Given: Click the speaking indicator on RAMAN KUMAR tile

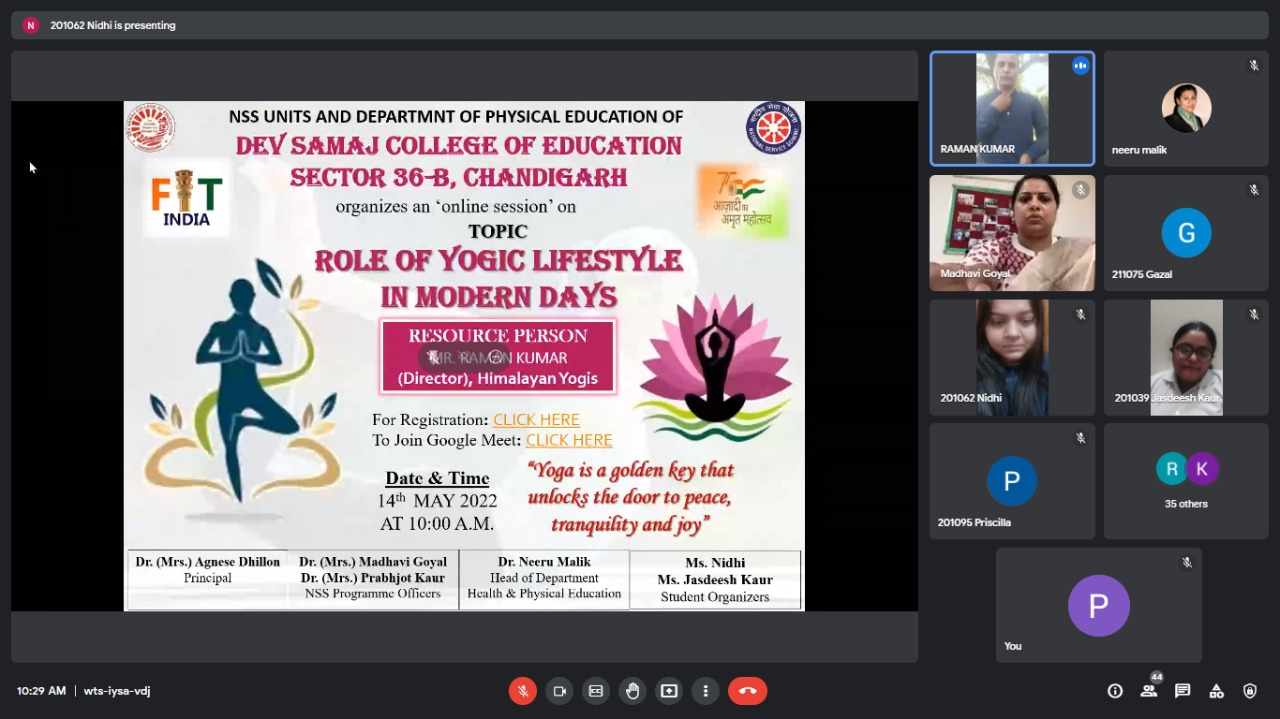Looking at the screenshot, I should click(x=1080, y=66).
